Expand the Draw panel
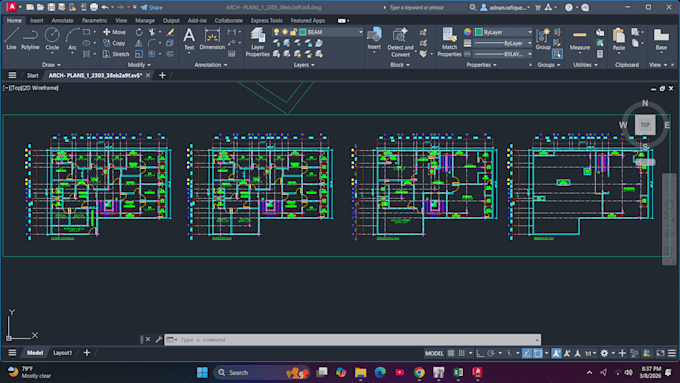Screen dimensions: 680x383 click(51, 65)
